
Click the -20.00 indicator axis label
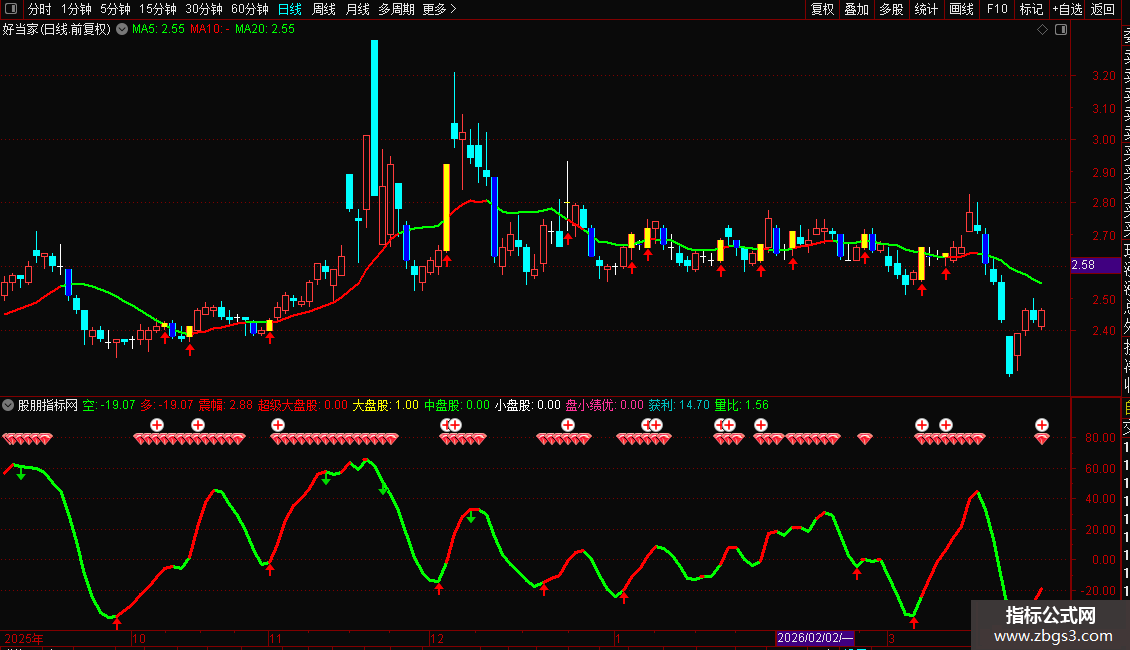coord(1098,590)
